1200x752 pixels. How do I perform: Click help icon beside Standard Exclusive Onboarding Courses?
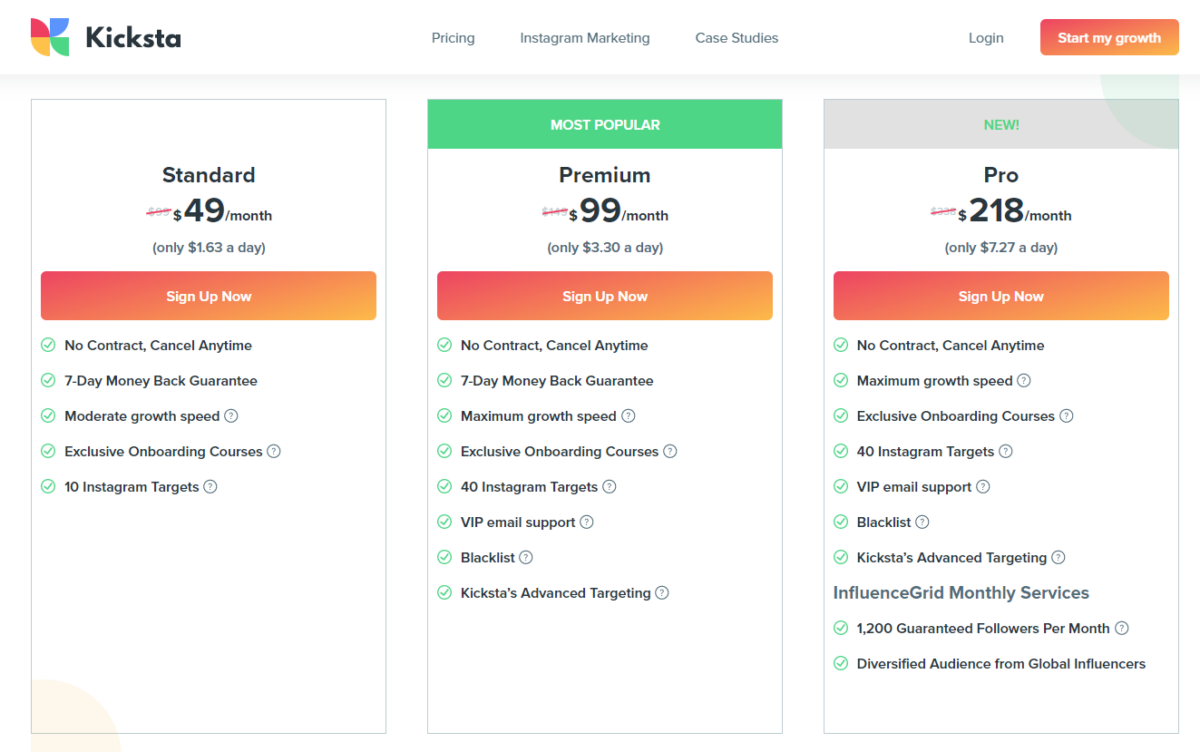tap(274, 451)
